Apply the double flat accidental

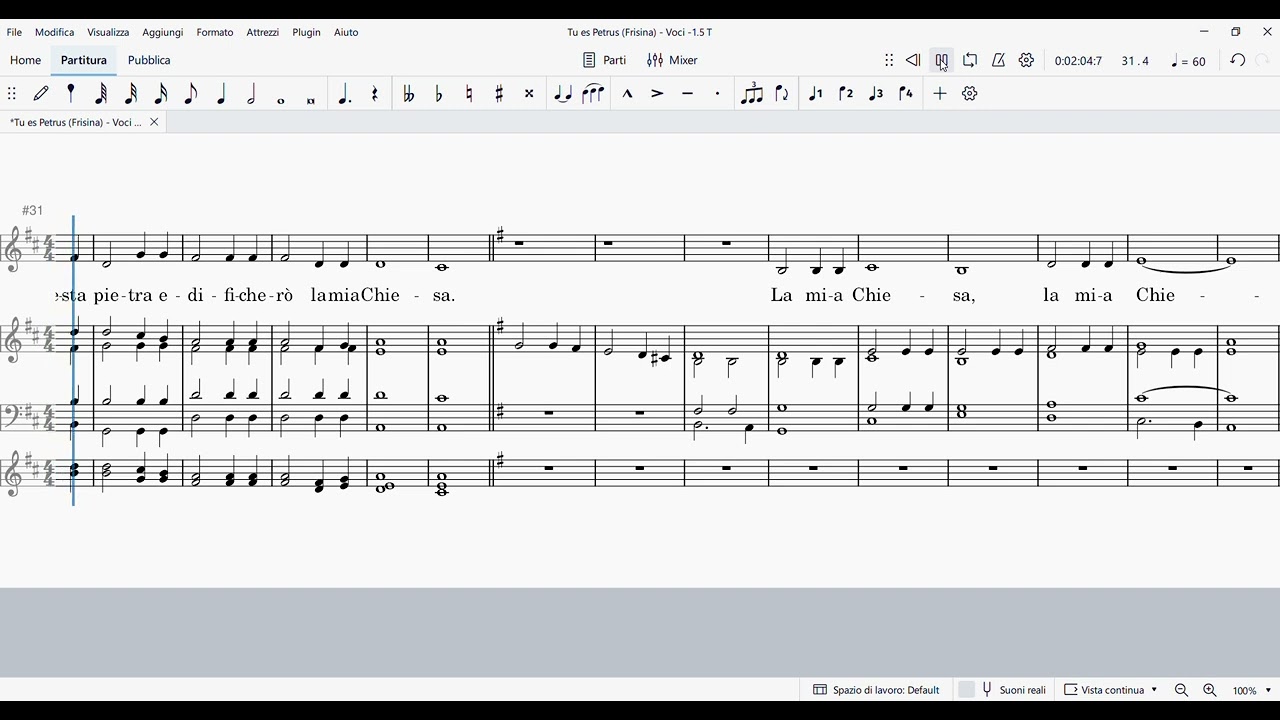coord(408,94)
